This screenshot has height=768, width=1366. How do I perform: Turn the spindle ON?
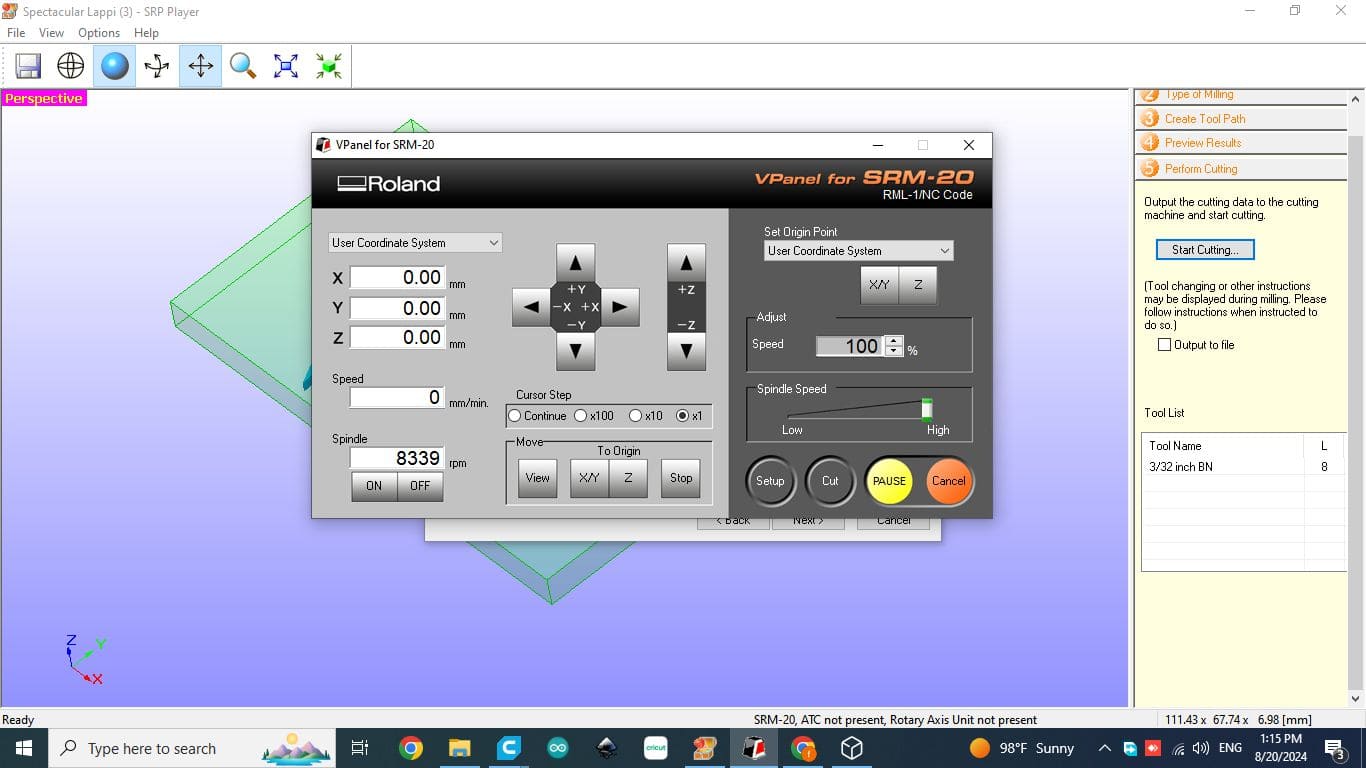pyautogui.click(x=374, y=486)
